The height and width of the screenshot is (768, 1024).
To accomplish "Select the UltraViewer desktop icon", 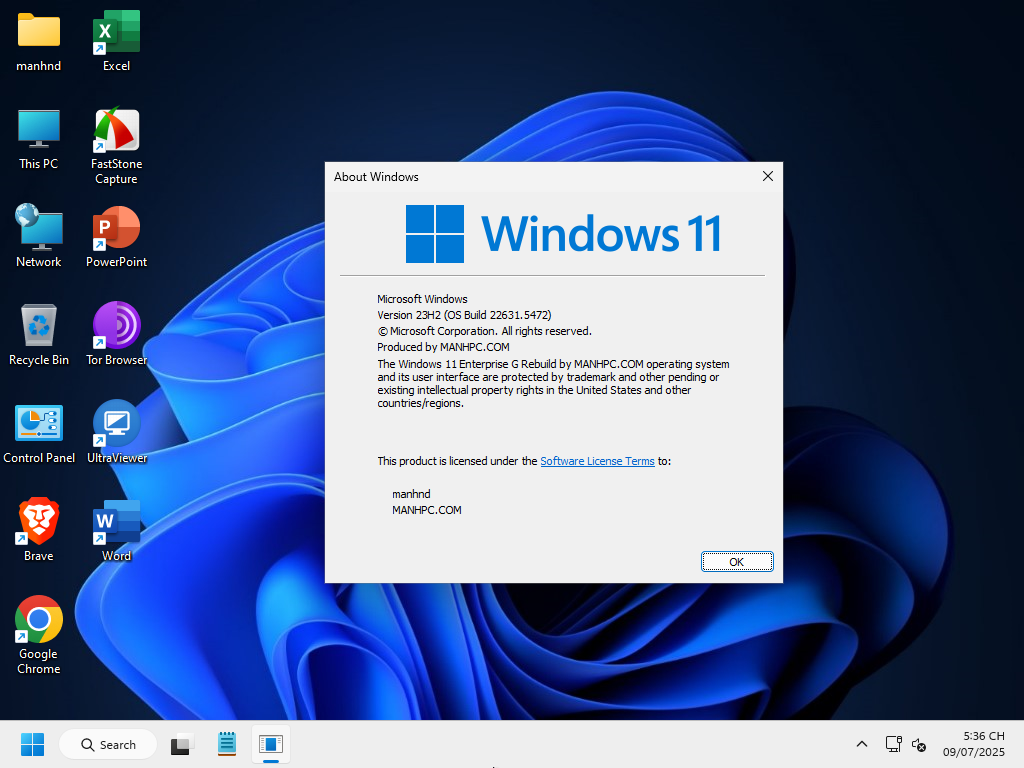I will (x=116, y=426).
